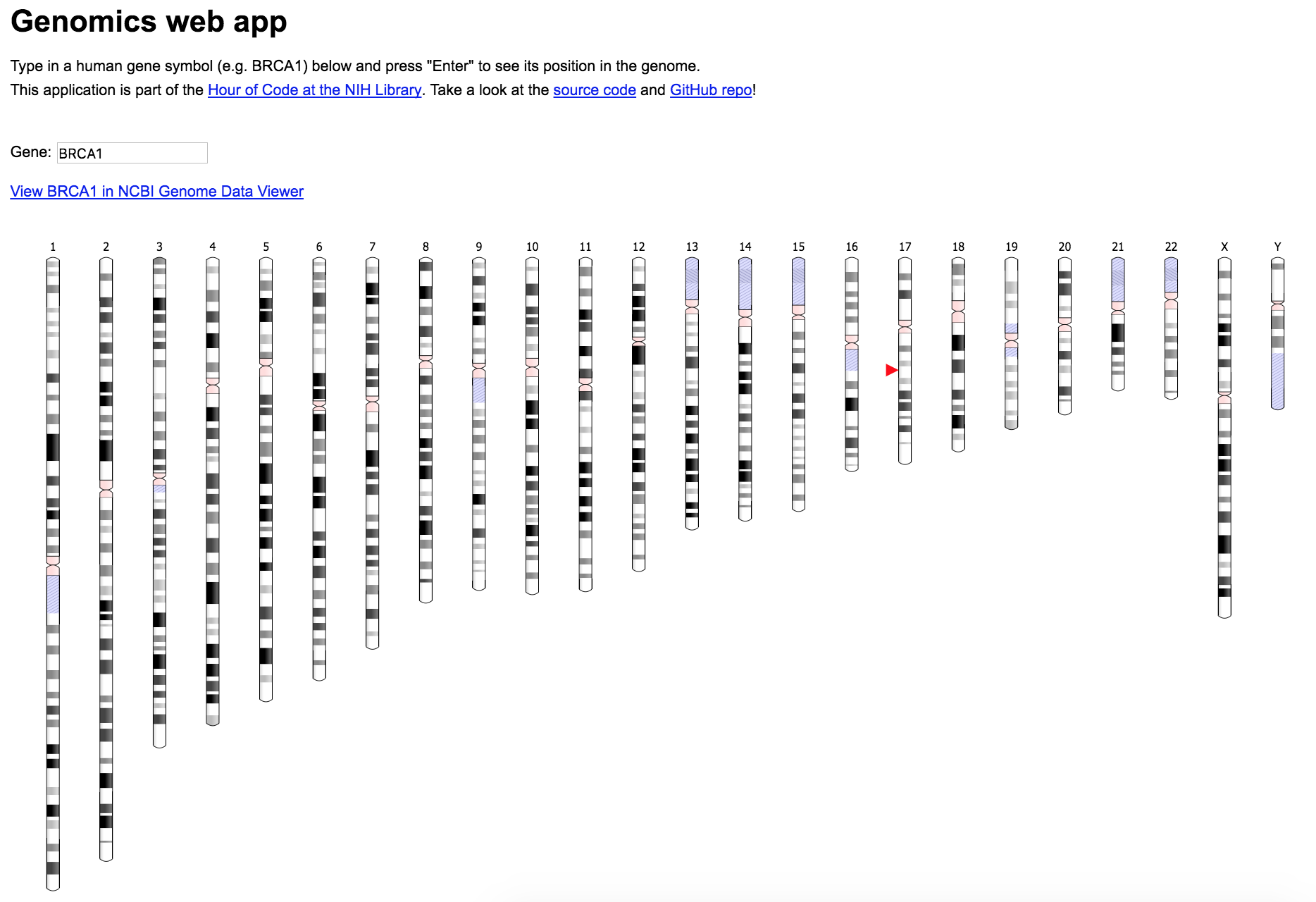Select the chromosome 22 ideogram
1316x902 pixels.
1171,328
